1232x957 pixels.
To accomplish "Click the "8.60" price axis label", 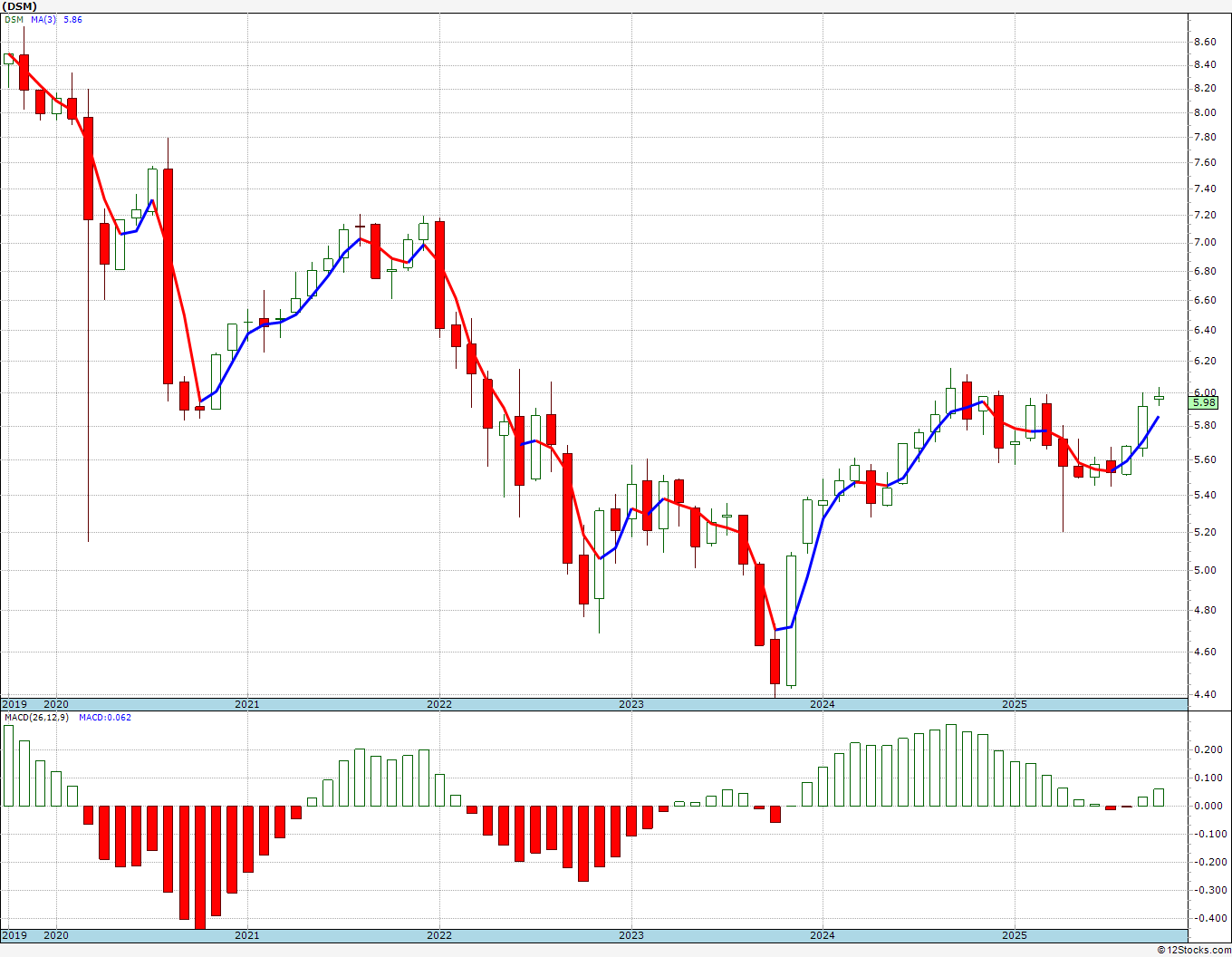I will click(1205, 42).
